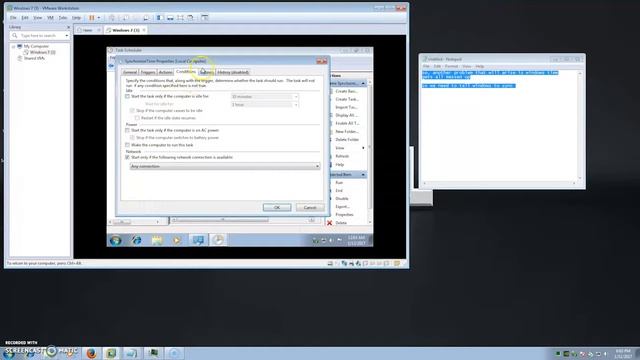Click the guest Windows 7 Start orb
The height and width of the screenshot is (360, 640).
coord(116,240)
